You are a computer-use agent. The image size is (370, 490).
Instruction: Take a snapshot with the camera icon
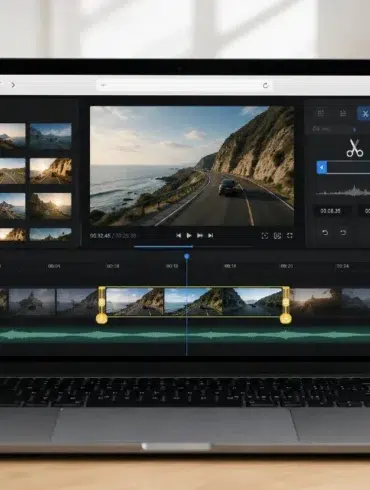point(277,236)
